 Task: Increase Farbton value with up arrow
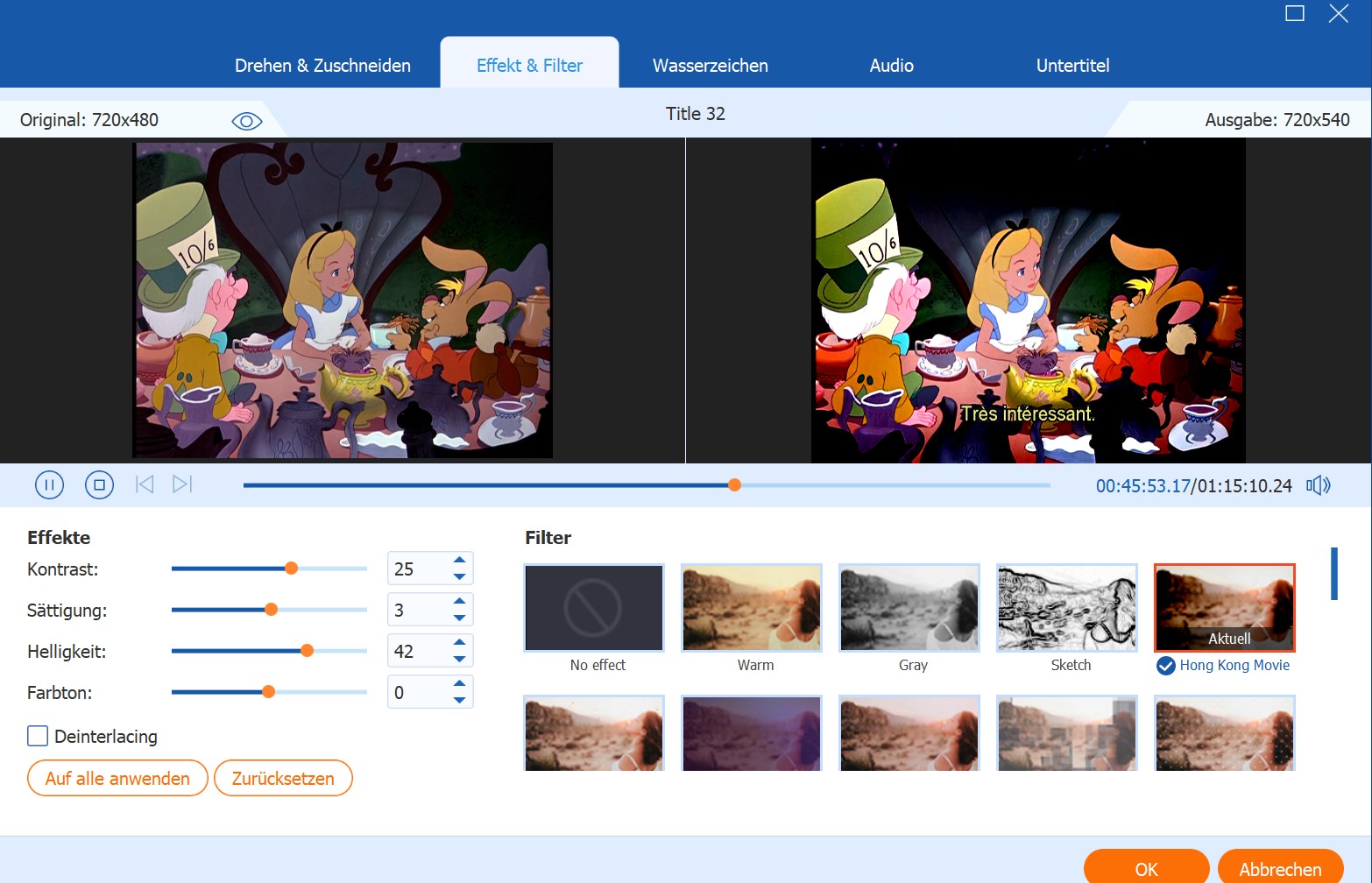tap(459, 683)
